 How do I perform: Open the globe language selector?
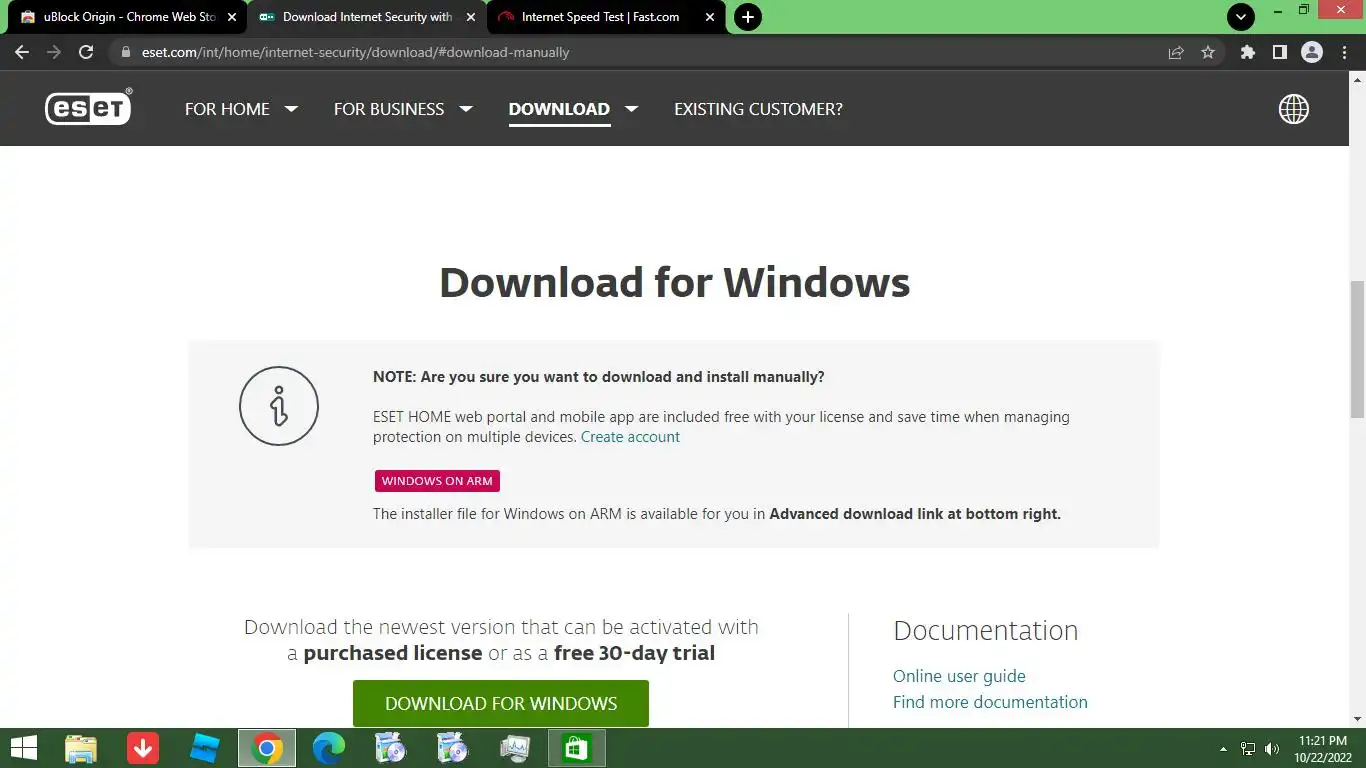pos(1294,109)
